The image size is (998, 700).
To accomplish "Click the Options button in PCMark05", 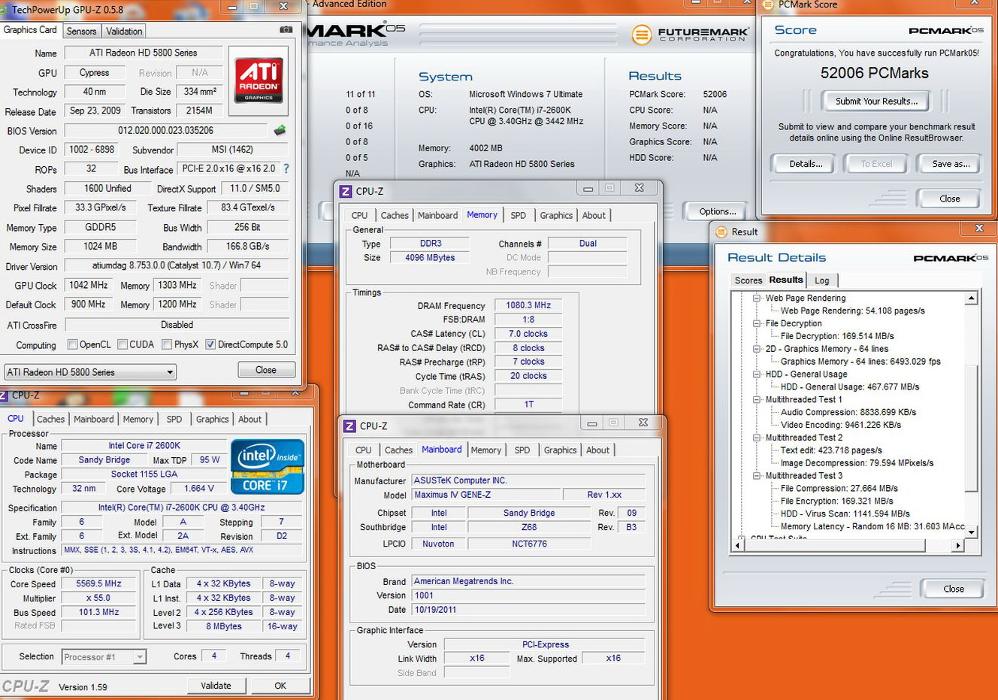I will pos(717,211).
